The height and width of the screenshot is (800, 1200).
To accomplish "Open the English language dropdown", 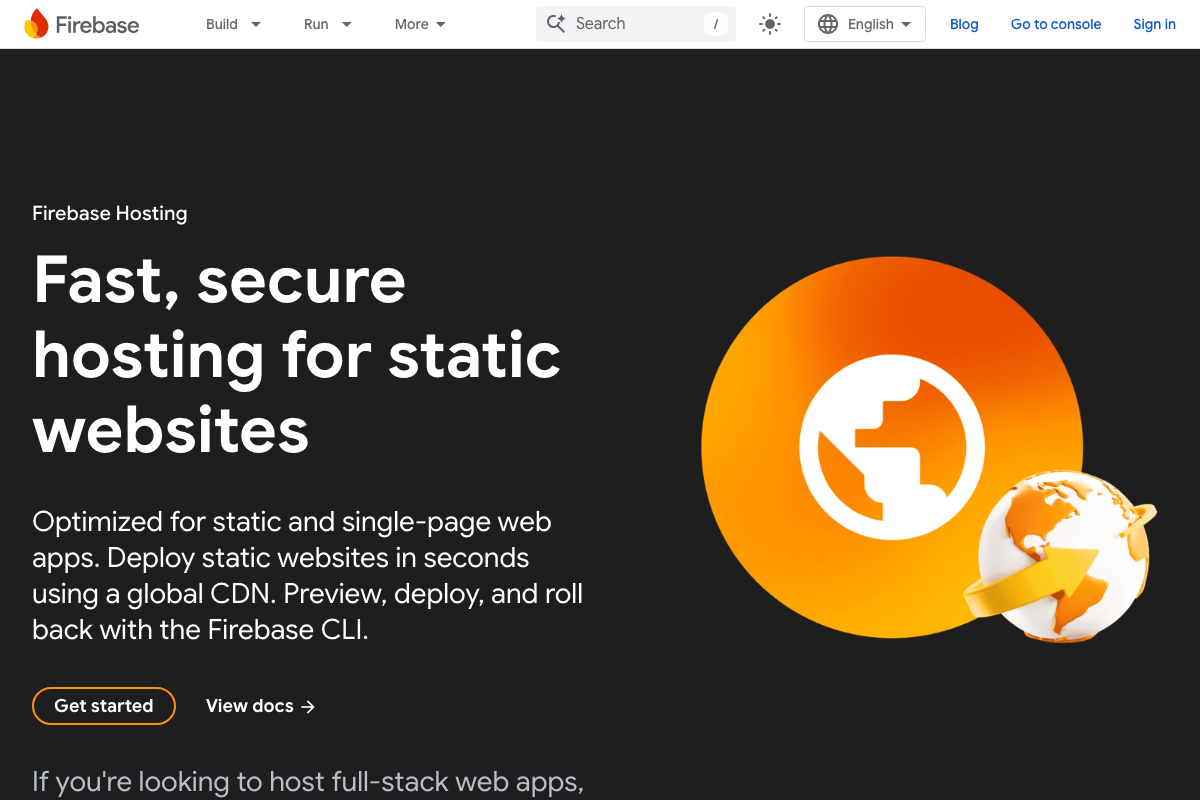I will pyautogui.click(x=865, y=24).
